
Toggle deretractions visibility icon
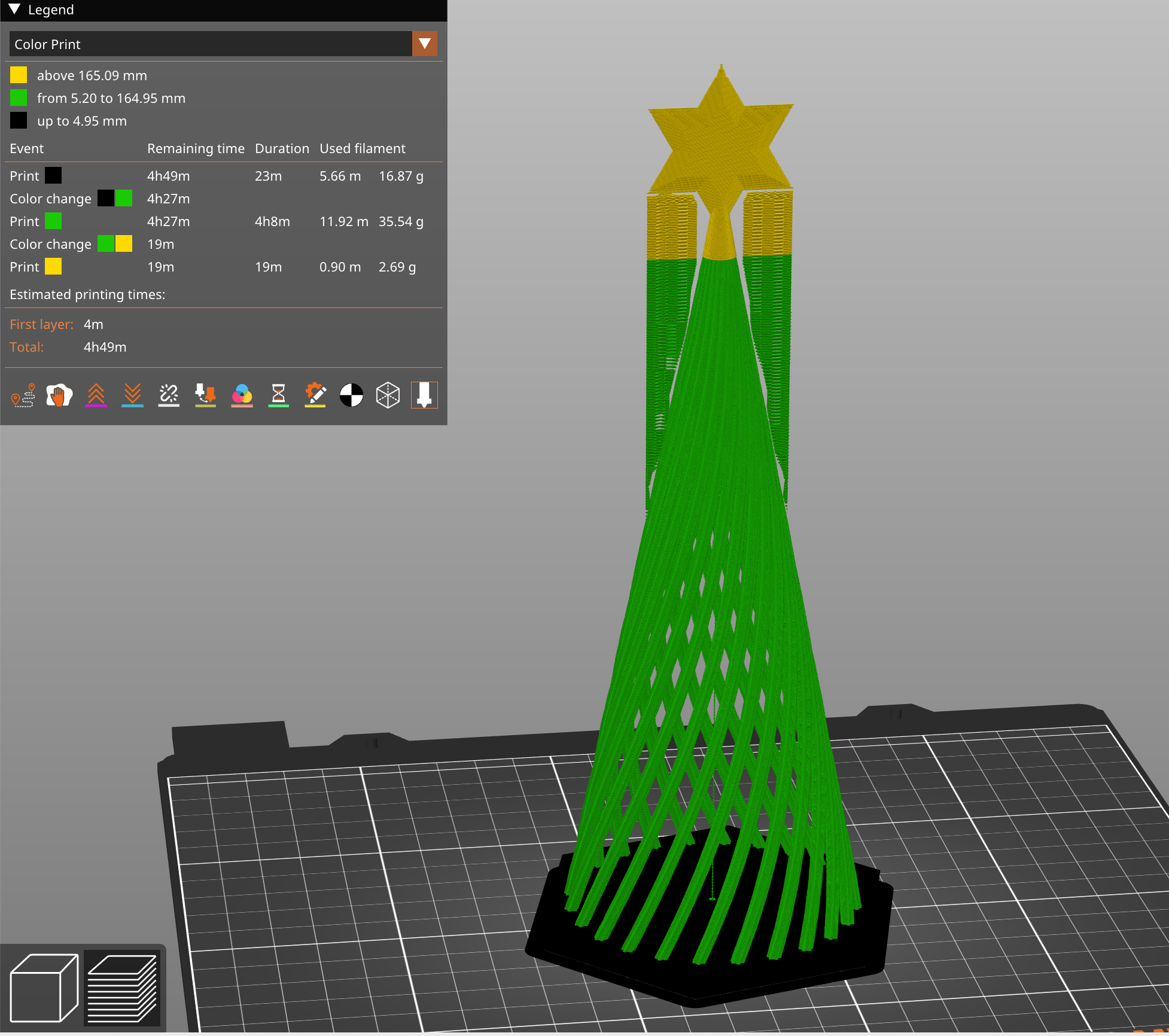tap(132, 395)
